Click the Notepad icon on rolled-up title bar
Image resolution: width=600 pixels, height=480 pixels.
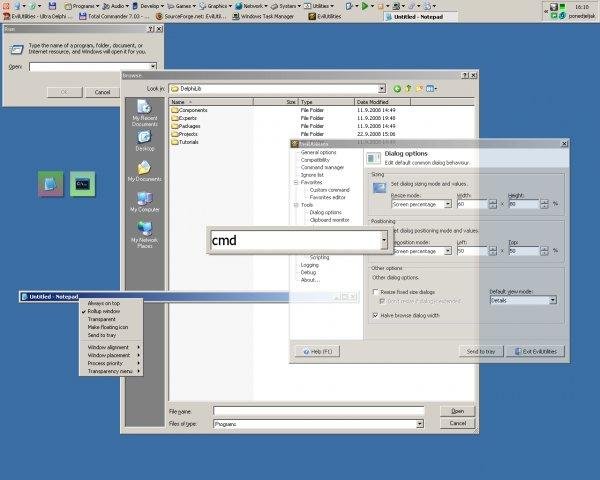click(x=24, y=297)
